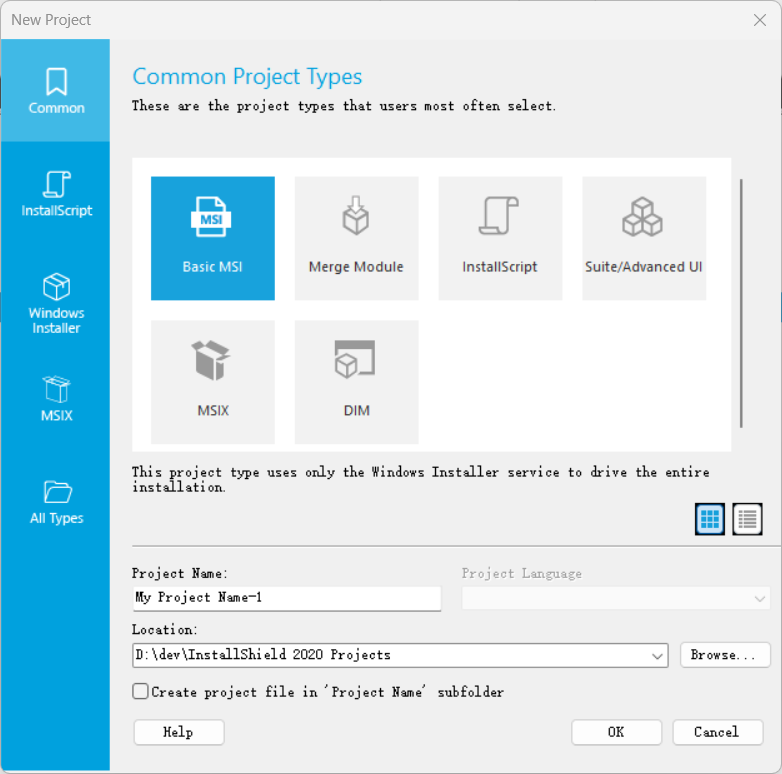This screenshot has height=774, width=782.
Task: Switch to grid icon view
Action: pyautogui.click(x=710, y=519)
